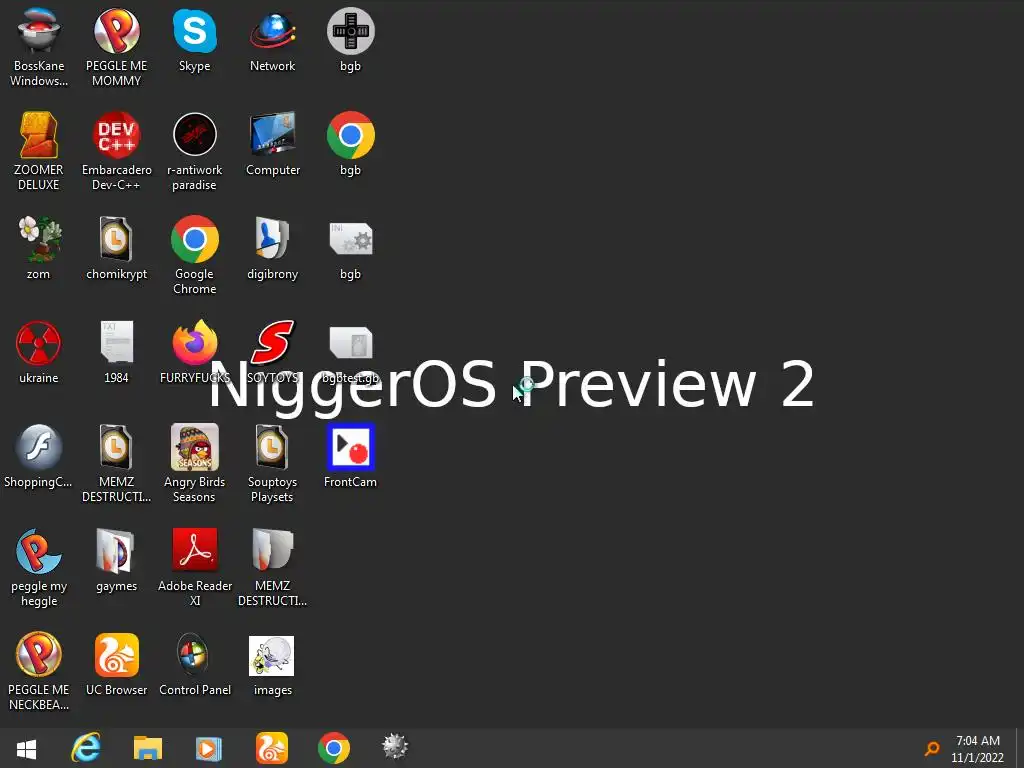Open the BossKane Windows desktop icon
The height and width of the screenshot is (768, 1024).
point(39,48)
